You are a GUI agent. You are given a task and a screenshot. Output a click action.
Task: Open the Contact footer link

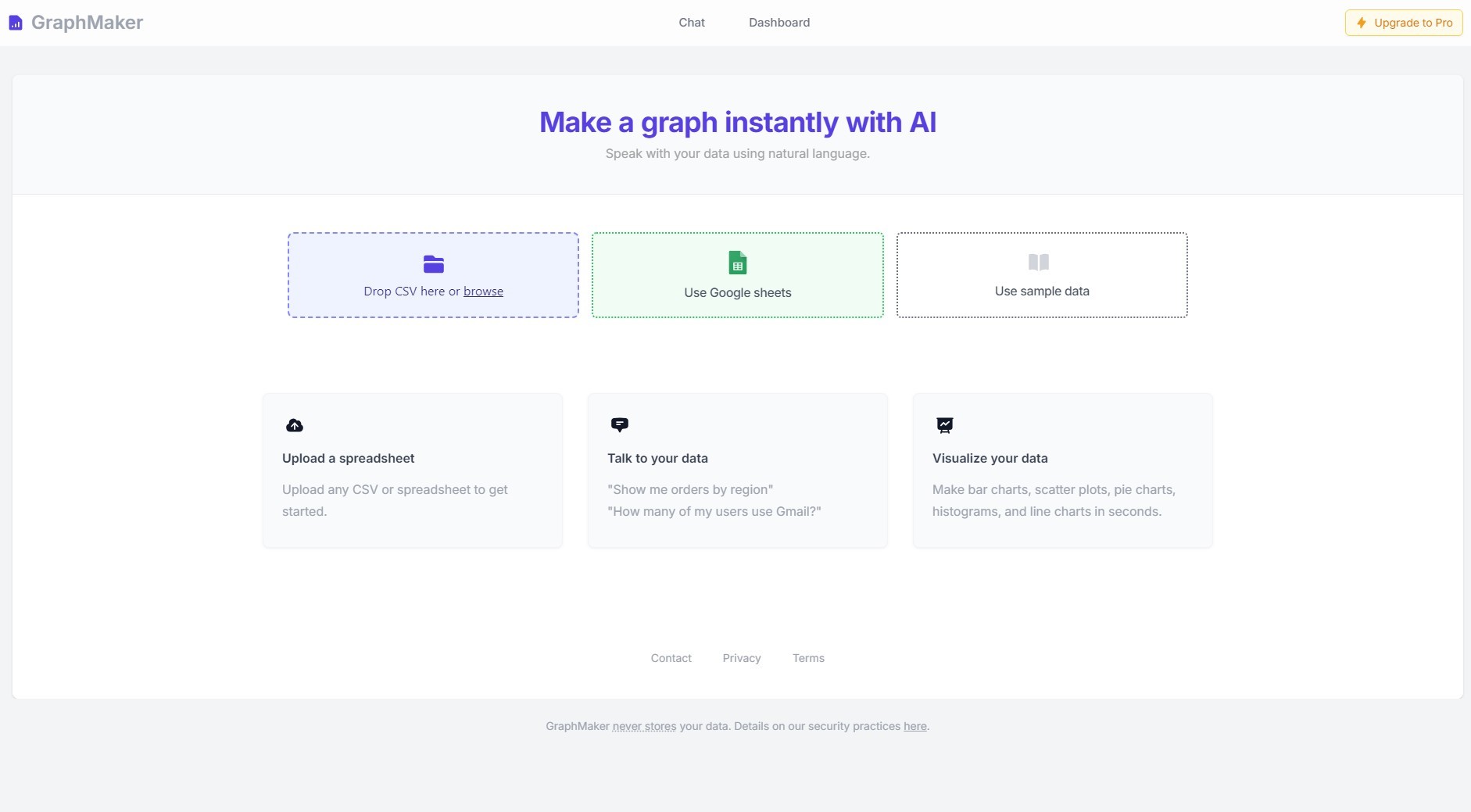[671, 658]
